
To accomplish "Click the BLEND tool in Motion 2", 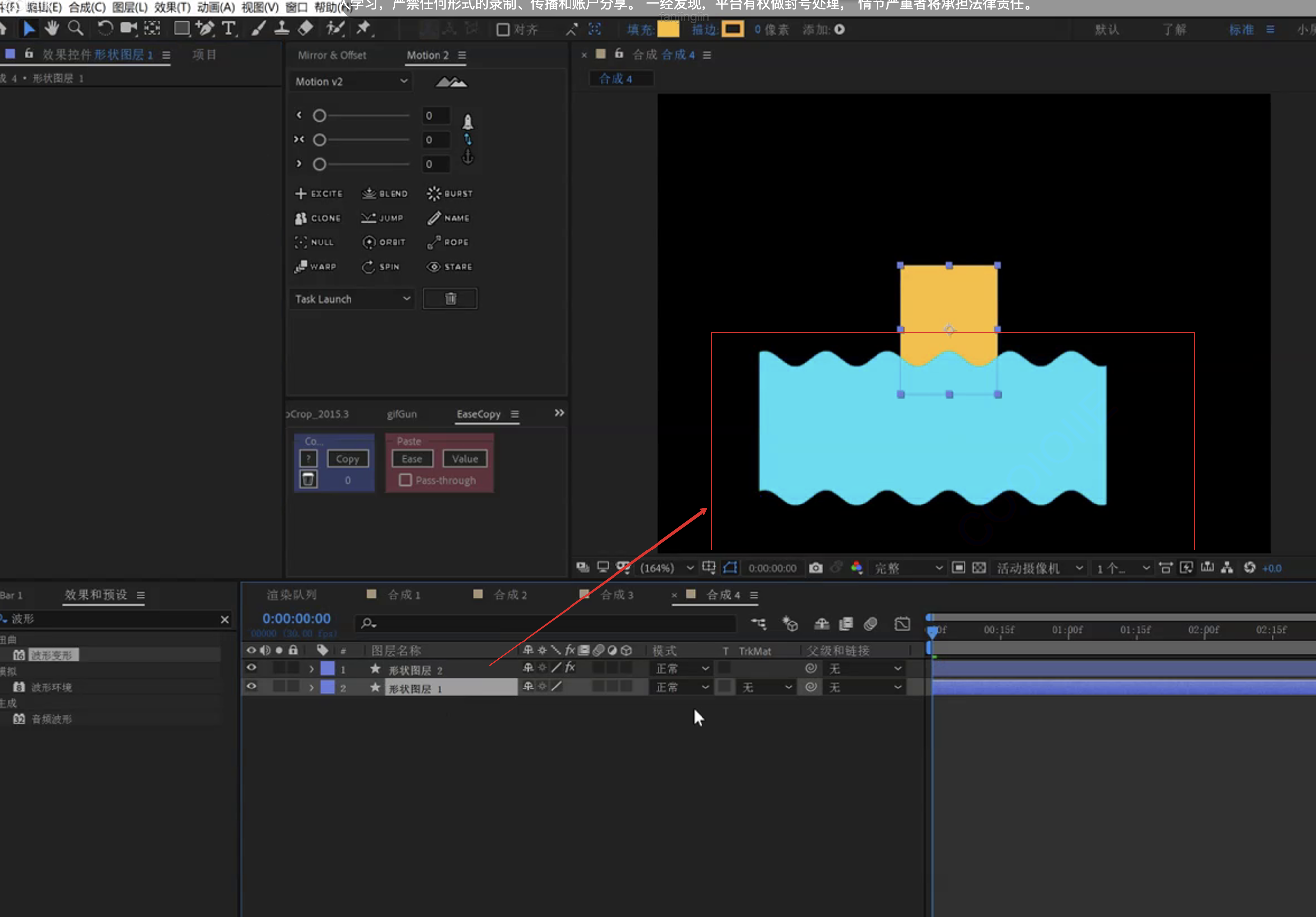I will [x=385, y=194].
